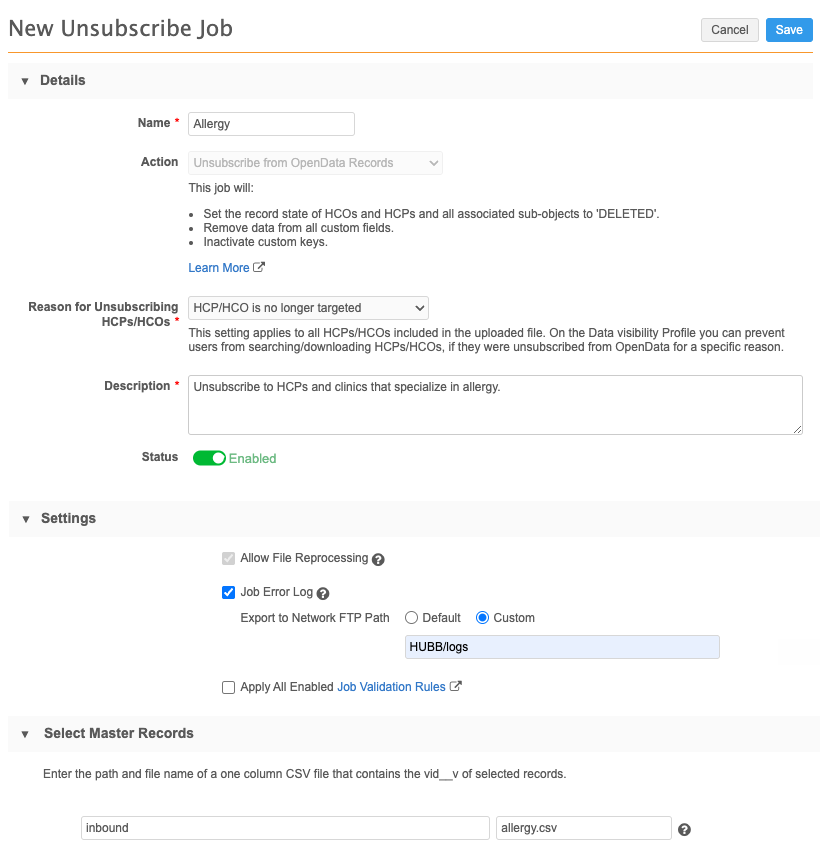Collapse the Select Master Records section

[25, 734]
